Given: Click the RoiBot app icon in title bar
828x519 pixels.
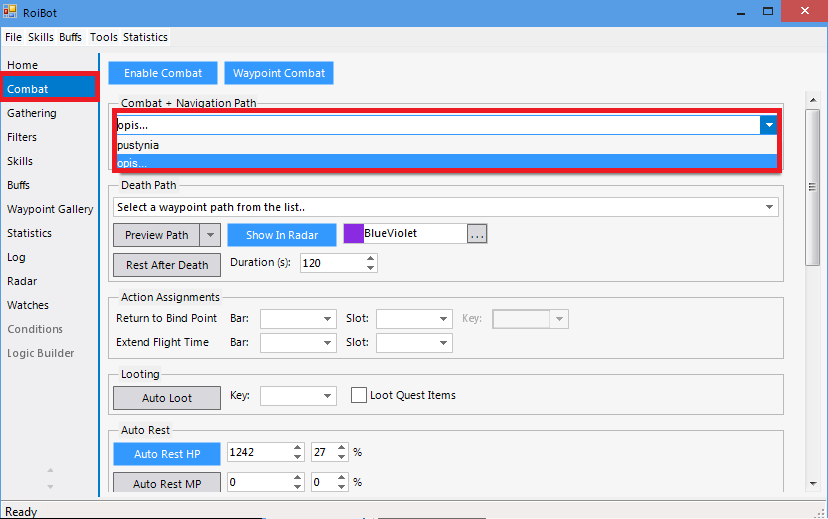Looking at the screenshot, I should pos(10,12).
